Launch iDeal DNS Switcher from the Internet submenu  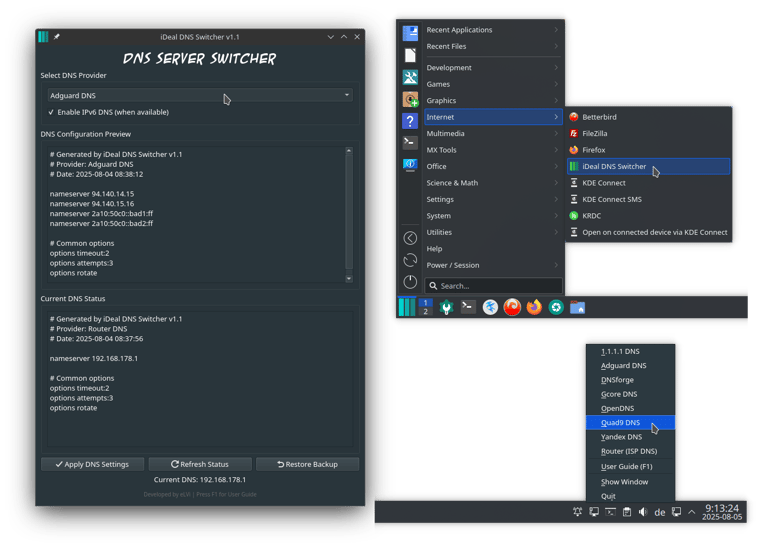[x=648, y=167]
